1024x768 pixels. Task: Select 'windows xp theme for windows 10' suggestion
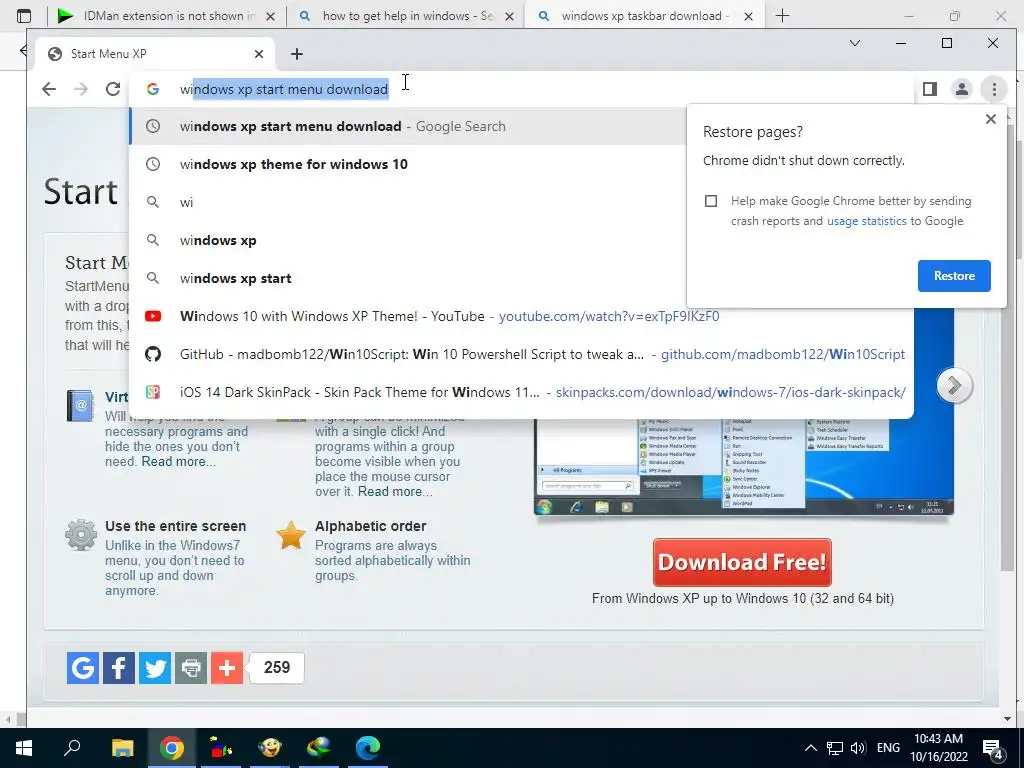tap(408, 165)
